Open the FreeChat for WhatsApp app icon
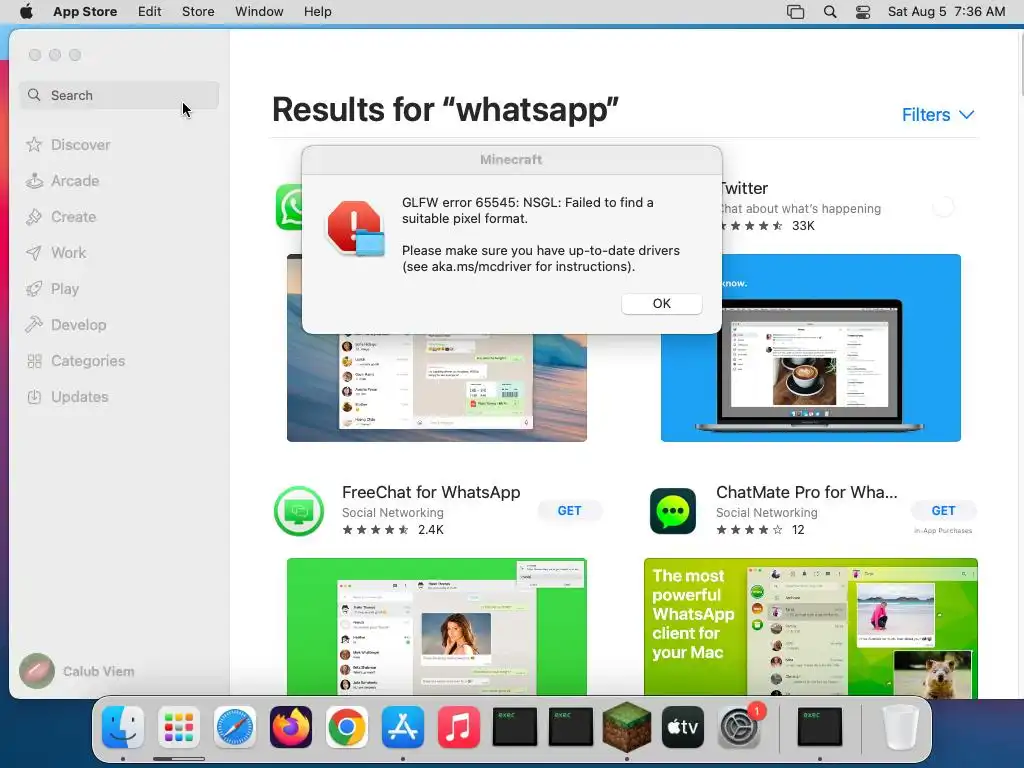This screenshot has width=1024, height=768. [x=299, y=511]
